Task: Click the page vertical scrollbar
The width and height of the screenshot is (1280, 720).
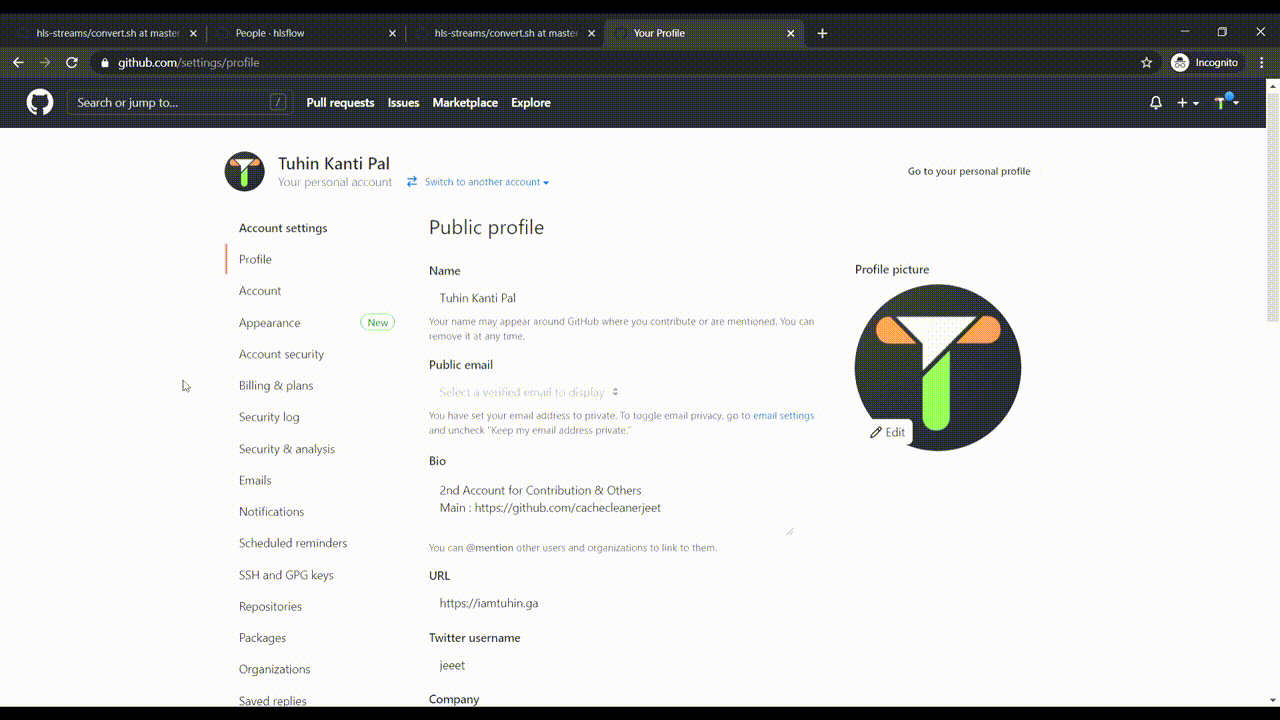Action: click(x=1273, y=206)
